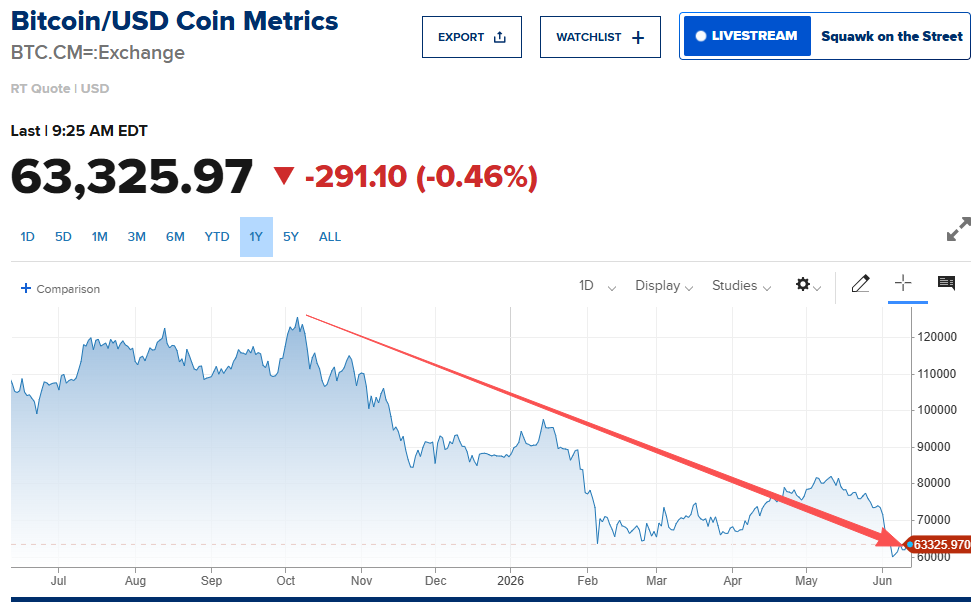Toggle the crosshair tool
Image resolution: width=978 pixels, height=608 pixels.
(903, 283)
